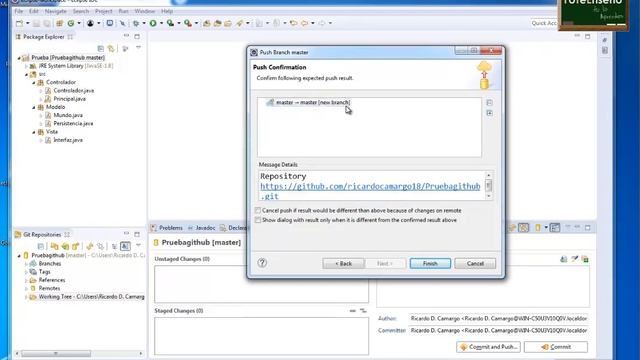Open the Window menu

[x=144, y=11]
